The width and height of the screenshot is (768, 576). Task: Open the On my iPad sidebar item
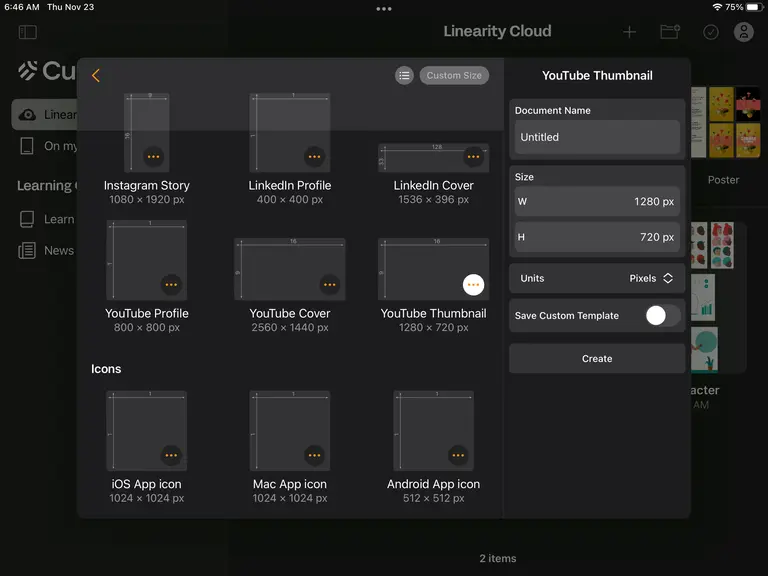48,146
